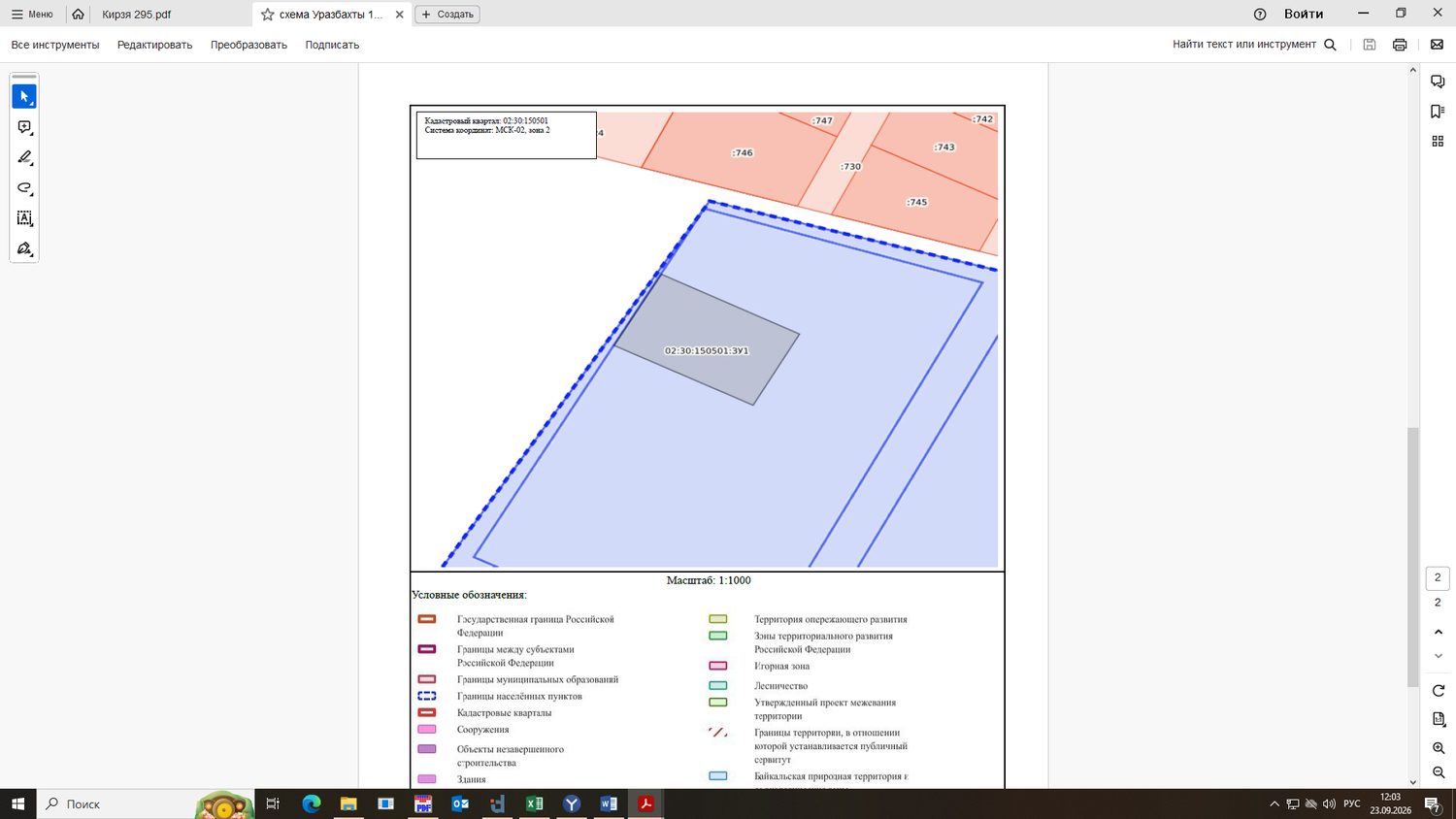Open the page display settings icon
Viewport: 1456px width, 819px height.
coord(1439,719)
